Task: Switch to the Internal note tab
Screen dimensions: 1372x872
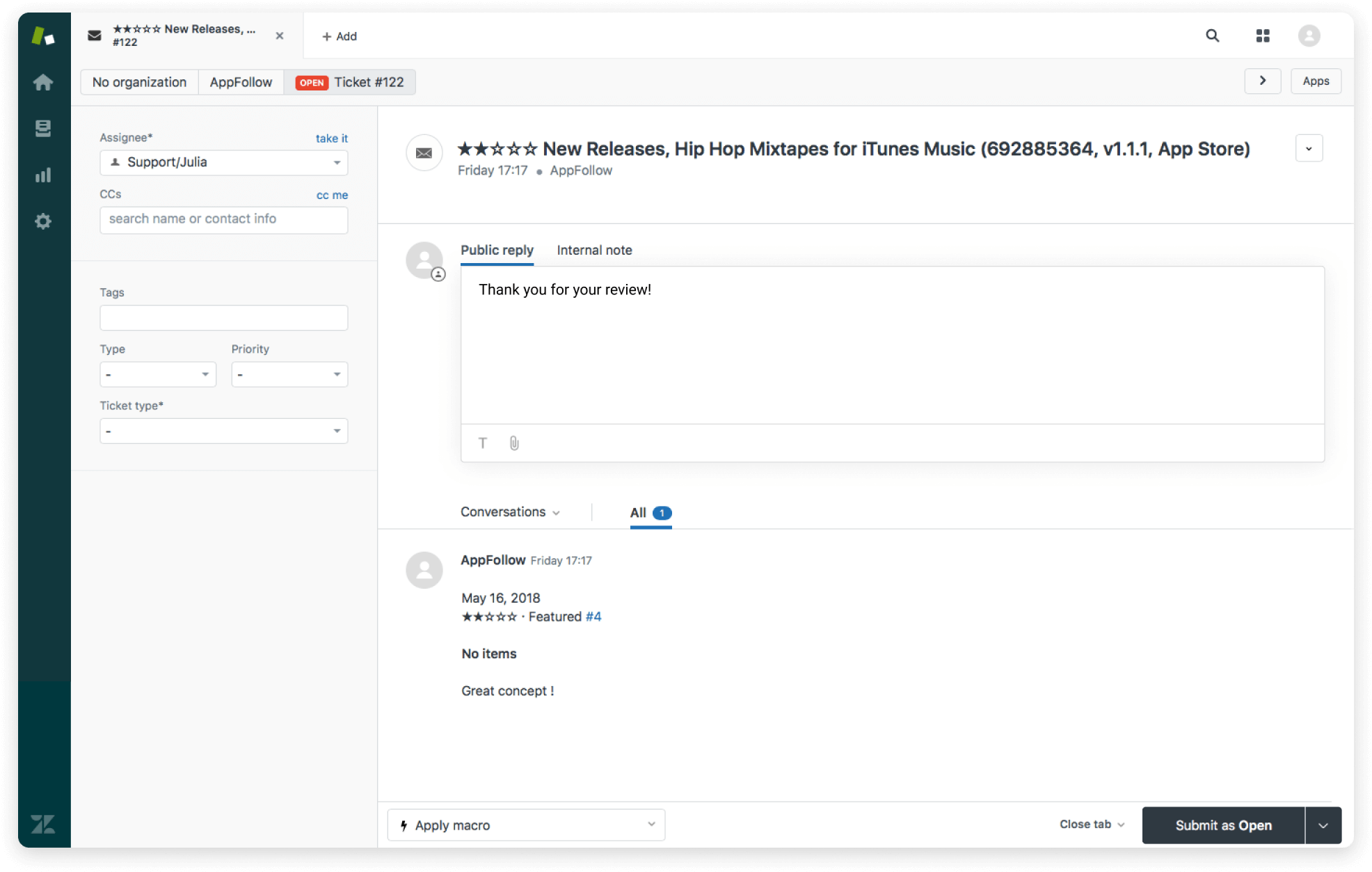Action: [x=594, y=251]
